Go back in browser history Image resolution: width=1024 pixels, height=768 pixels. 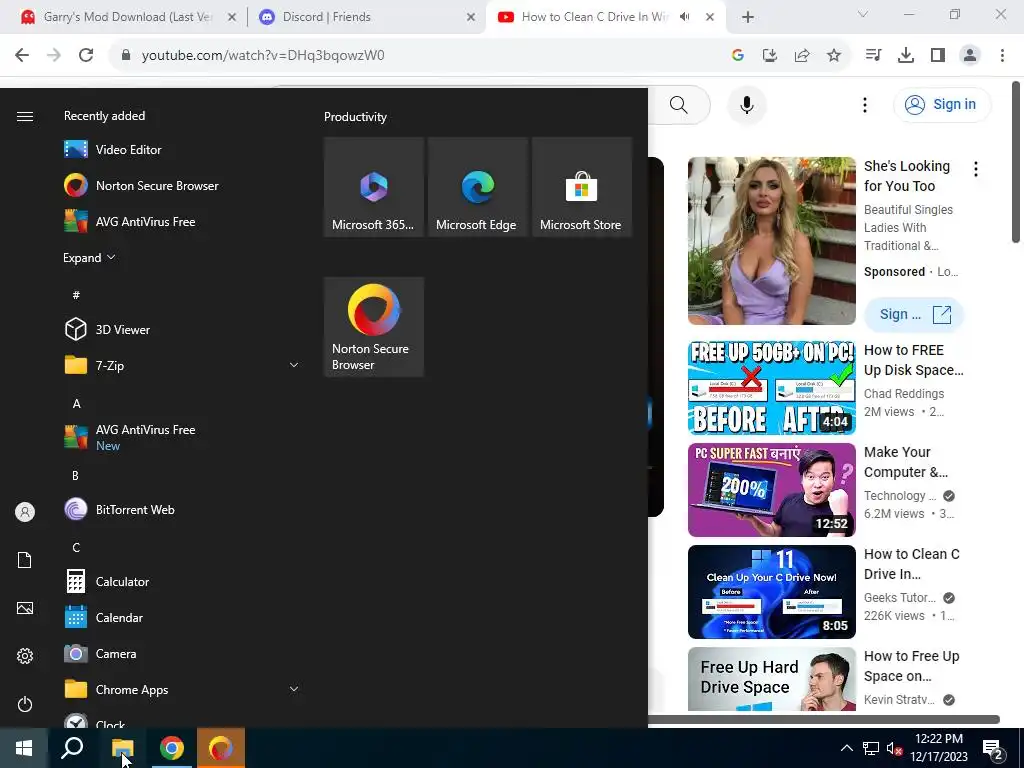[22, 56]
